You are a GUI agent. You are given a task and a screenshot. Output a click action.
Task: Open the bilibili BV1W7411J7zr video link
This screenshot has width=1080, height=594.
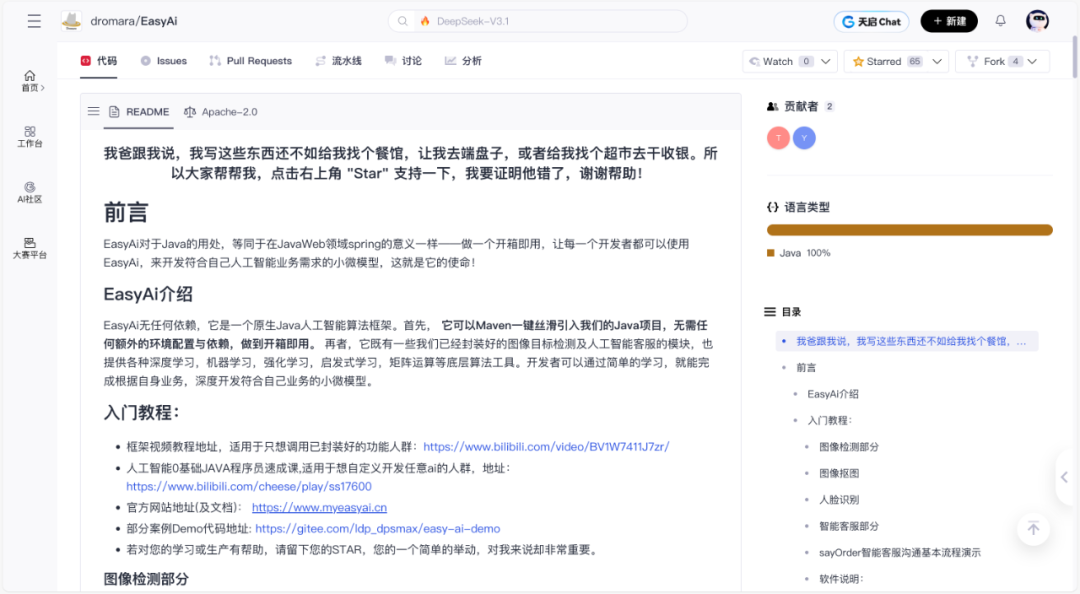point(546,447)
